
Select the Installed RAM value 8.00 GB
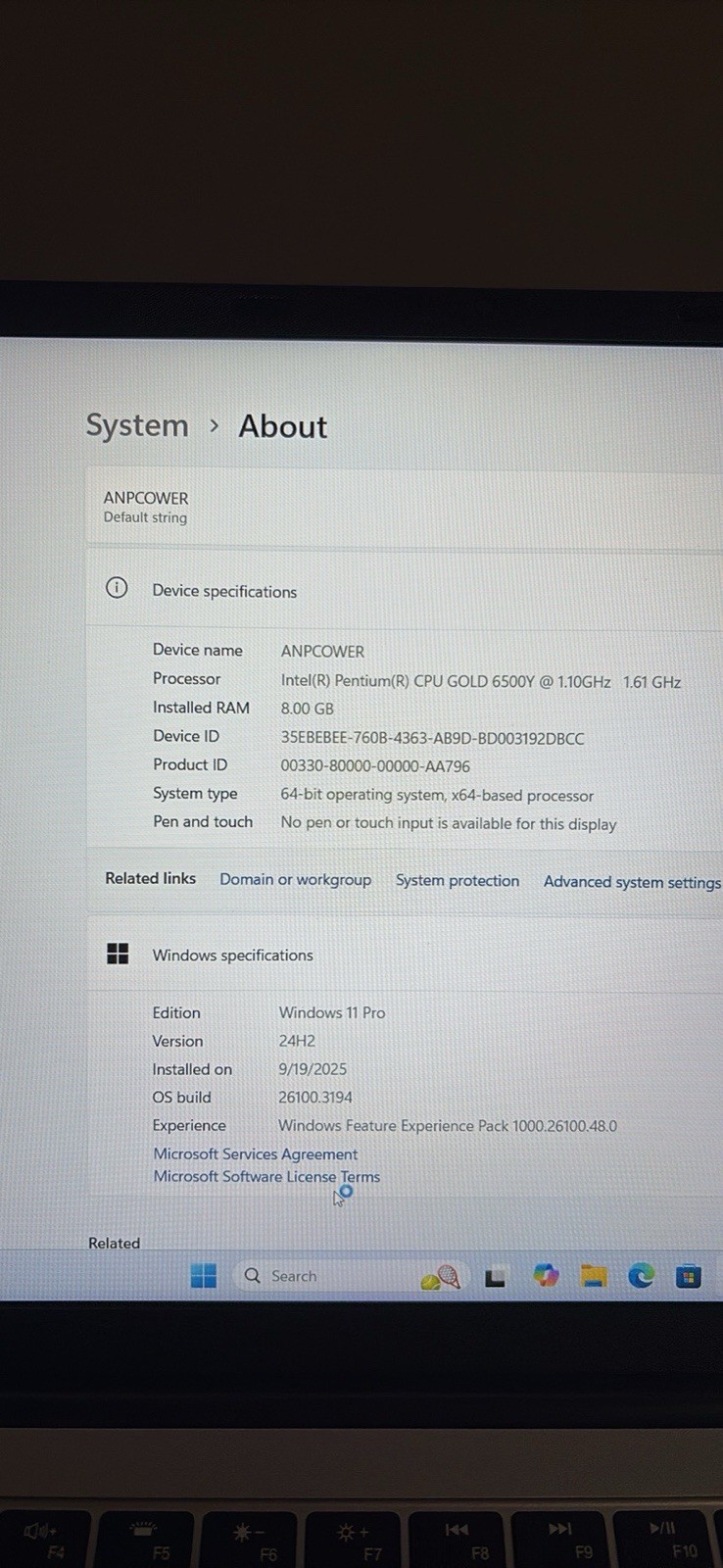pyautogui.click(x=307, y=709)
